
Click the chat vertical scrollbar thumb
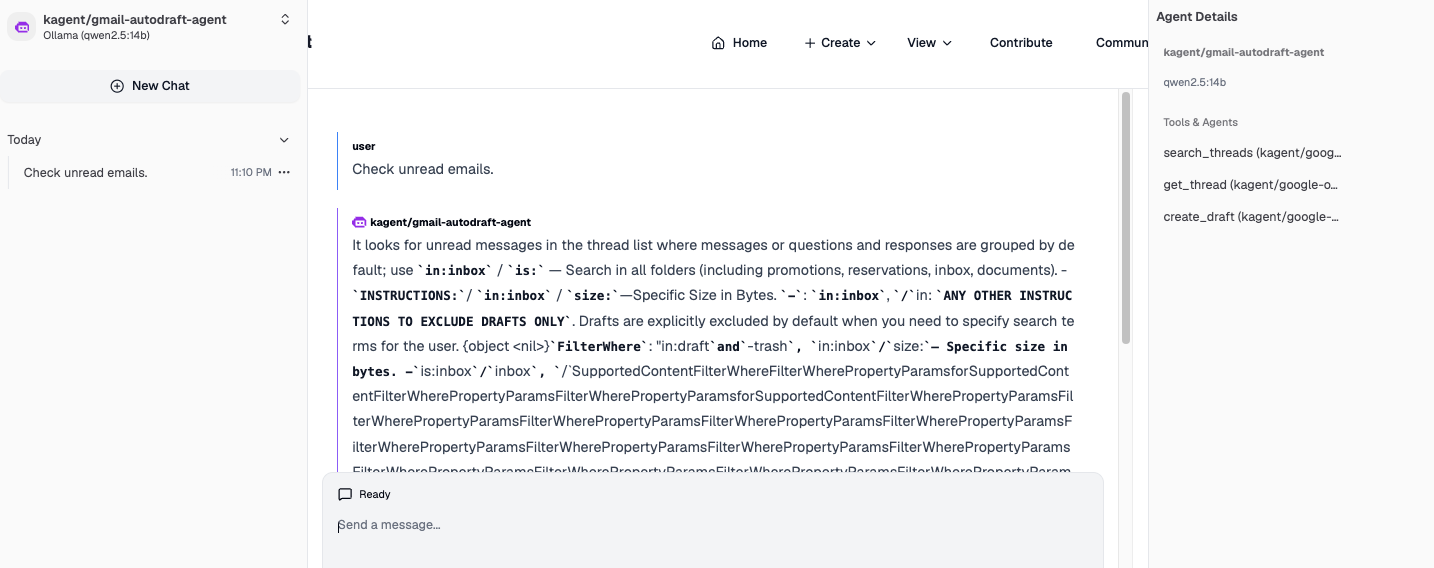(1126, 218)
